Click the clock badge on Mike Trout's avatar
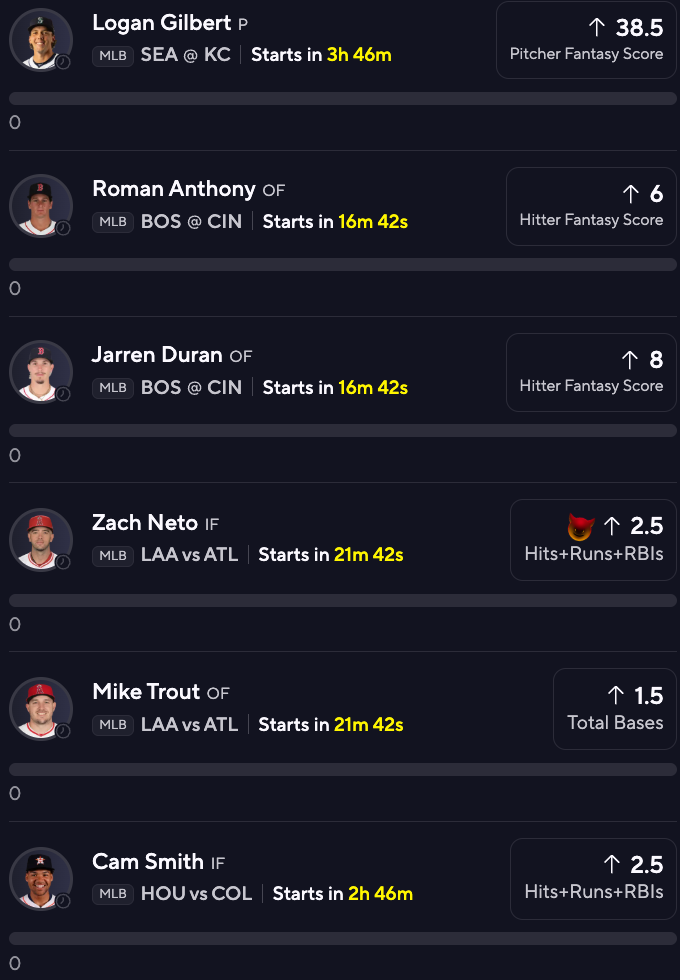 (x=63, y=731)
